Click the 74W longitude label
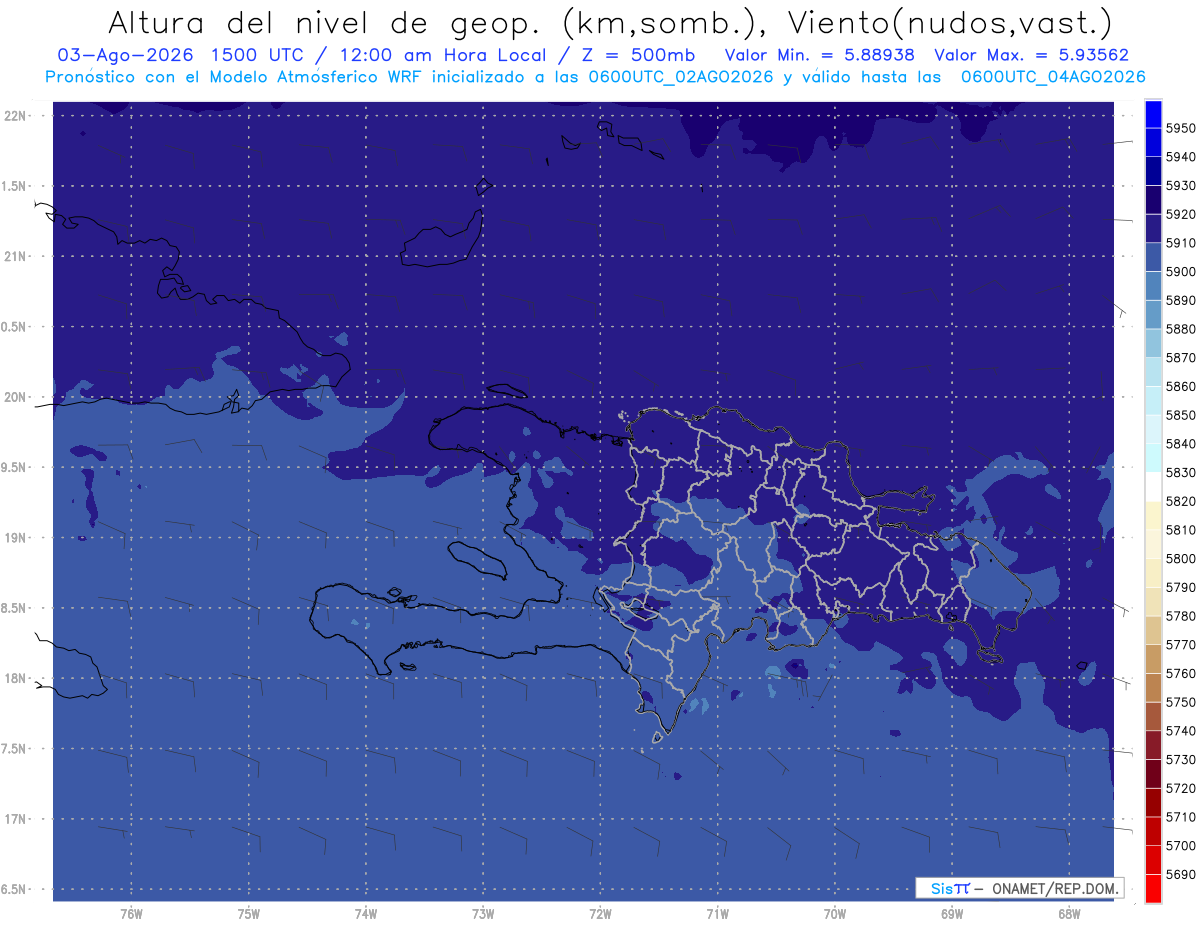 [x=366, y=914]
